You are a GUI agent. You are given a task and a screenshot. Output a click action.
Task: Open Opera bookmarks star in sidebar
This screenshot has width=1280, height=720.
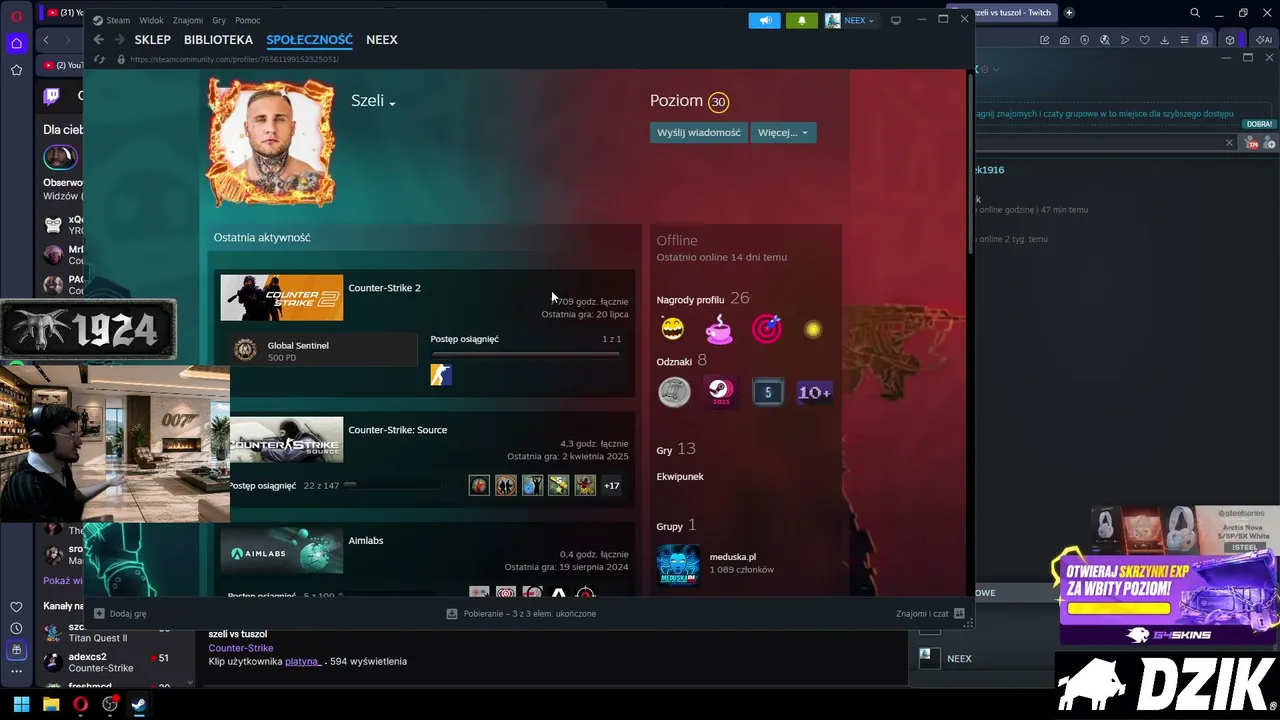(x=16, y=70)
